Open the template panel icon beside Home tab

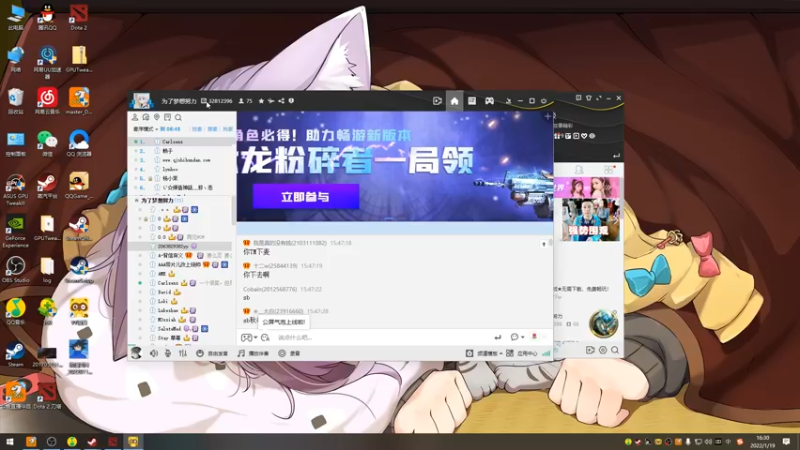(472, 101)
